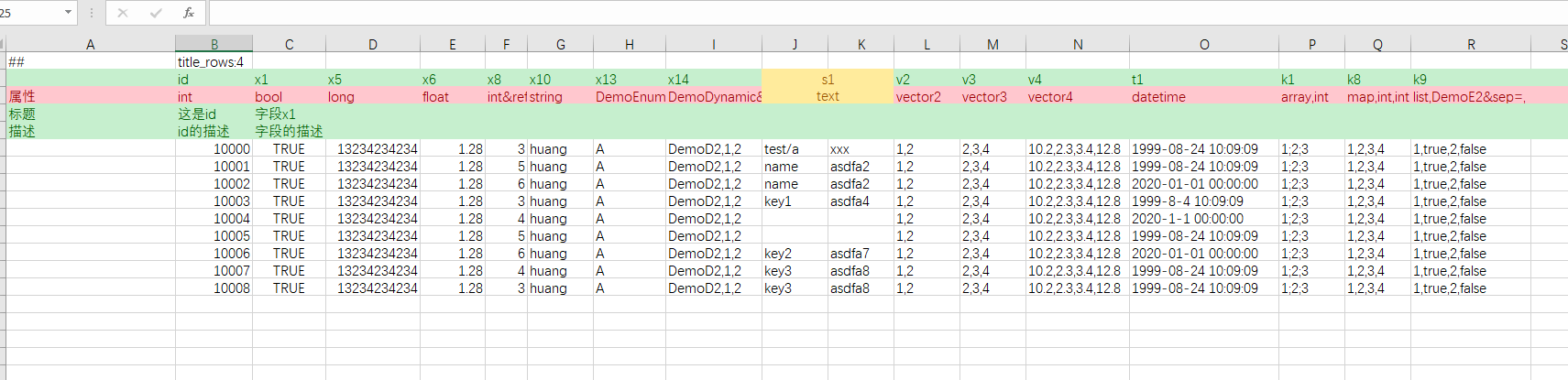The height and width of the screenshot is (380, 1568).
Task: Click the Insert Function fx icon
Action: [x=189, y=13]
